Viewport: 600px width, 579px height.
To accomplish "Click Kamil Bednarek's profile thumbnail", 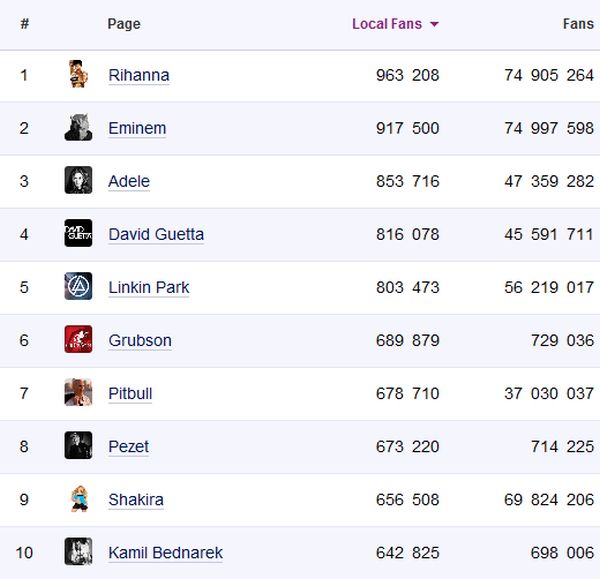I will coord(78,552).
